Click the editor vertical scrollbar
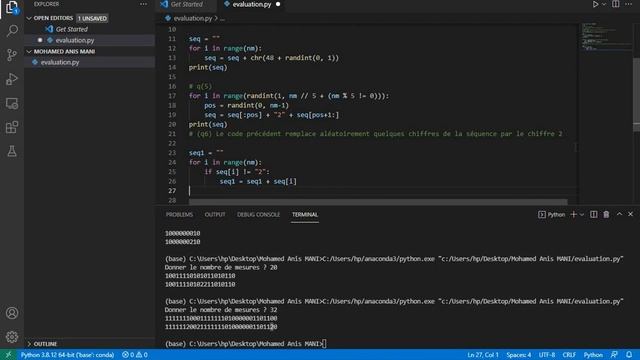Image resolution: width=640 pixels, height=360 pixels. click(x=636, y=95)
